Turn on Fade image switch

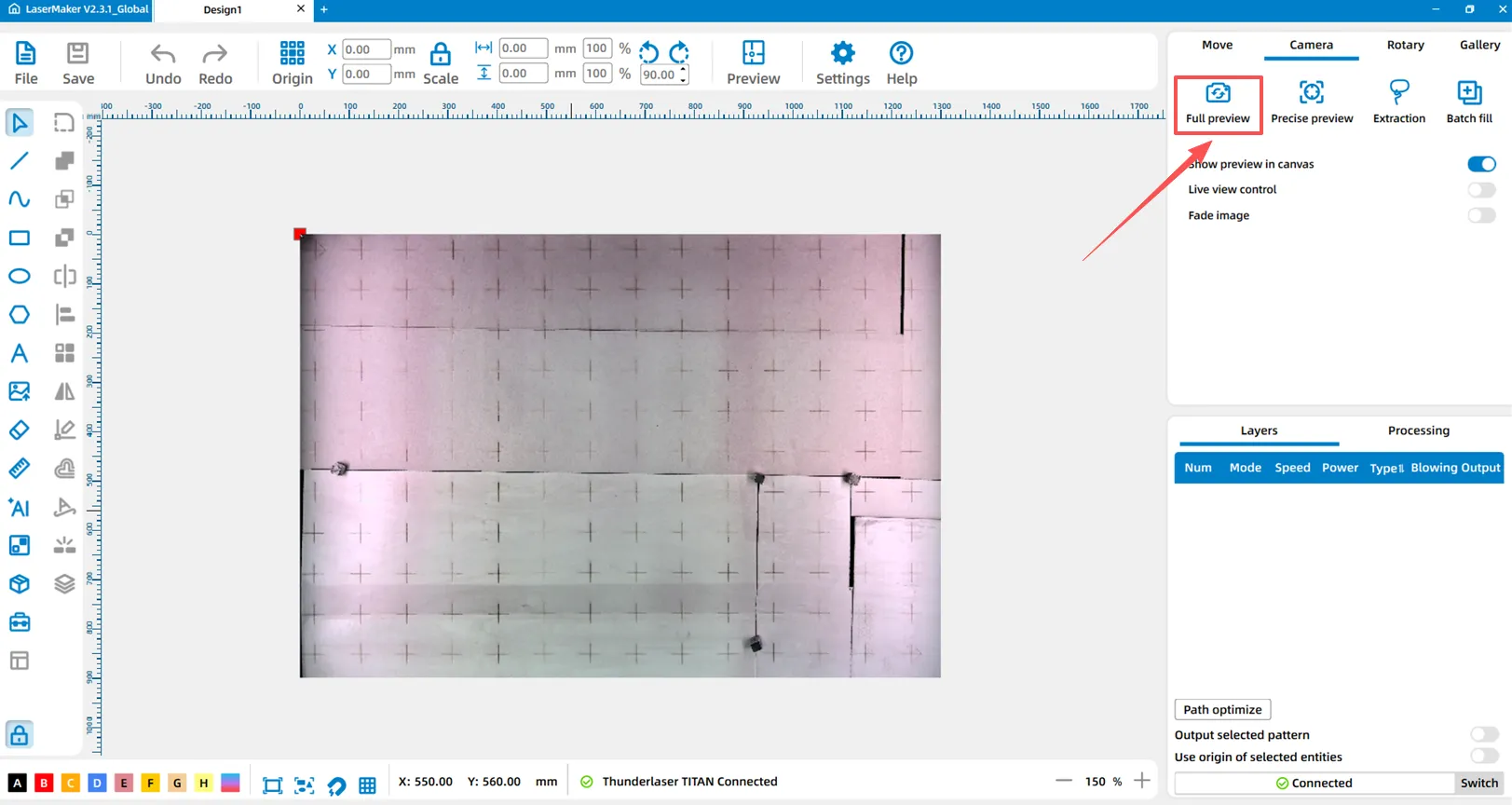1480,215
